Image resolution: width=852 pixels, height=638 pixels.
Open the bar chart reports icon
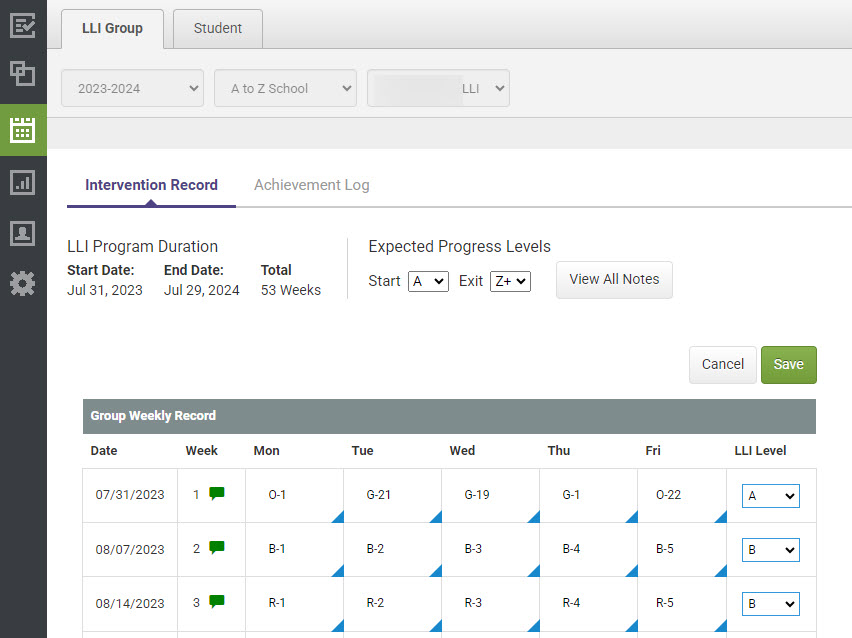[x=23, y=183]
